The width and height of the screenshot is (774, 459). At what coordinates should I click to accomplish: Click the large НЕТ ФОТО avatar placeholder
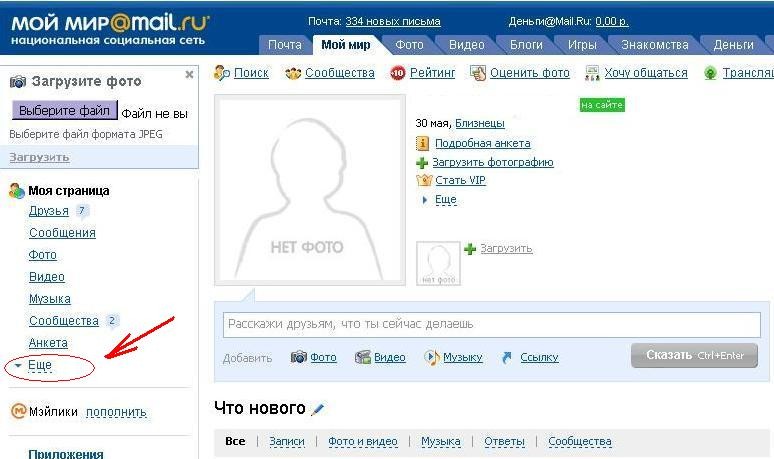point(310,191)
